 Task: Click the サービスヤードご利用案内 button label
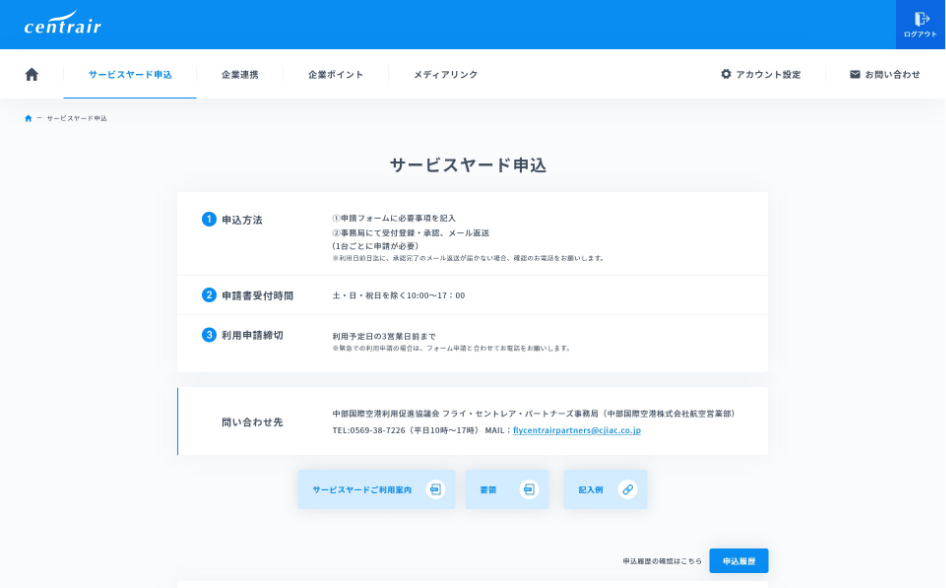(x=362, y=490)
